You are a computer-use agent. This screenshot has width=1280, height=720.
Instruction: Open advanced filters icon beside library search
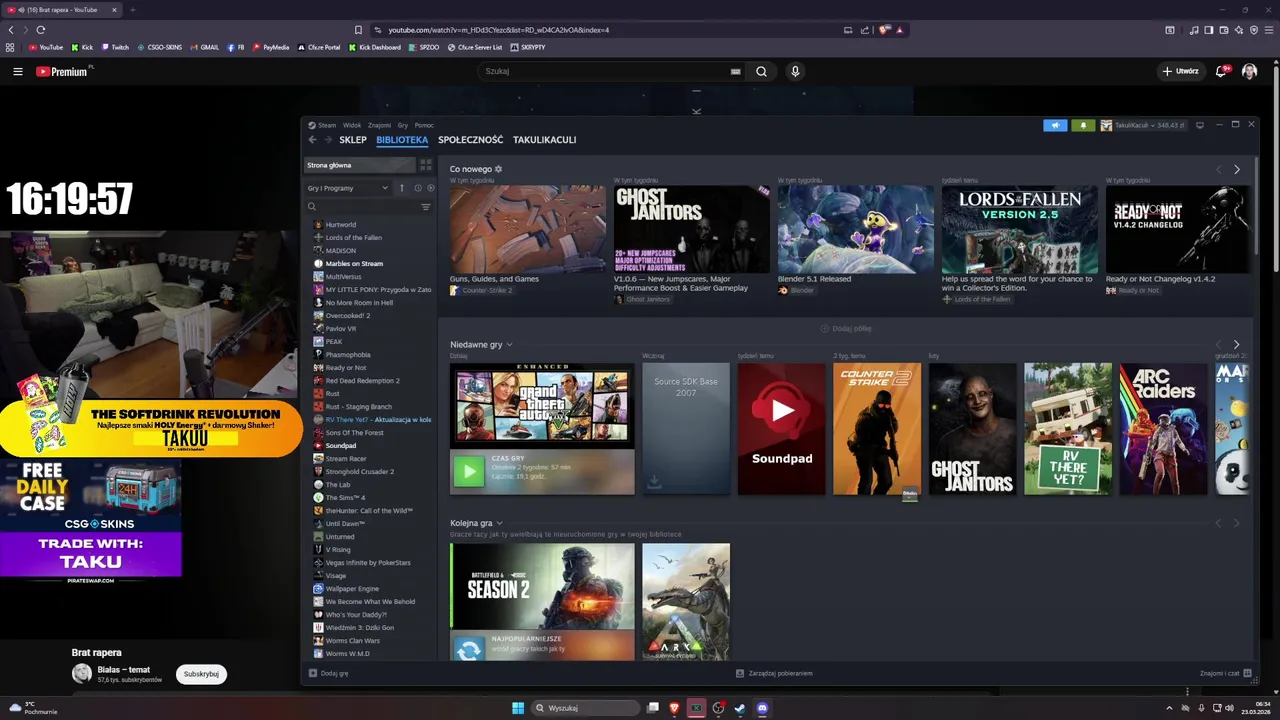tap(425, 207)
